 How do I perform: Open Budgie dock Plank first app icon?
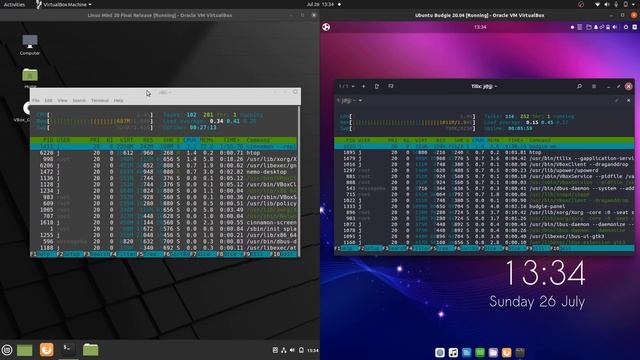point(440,352)
